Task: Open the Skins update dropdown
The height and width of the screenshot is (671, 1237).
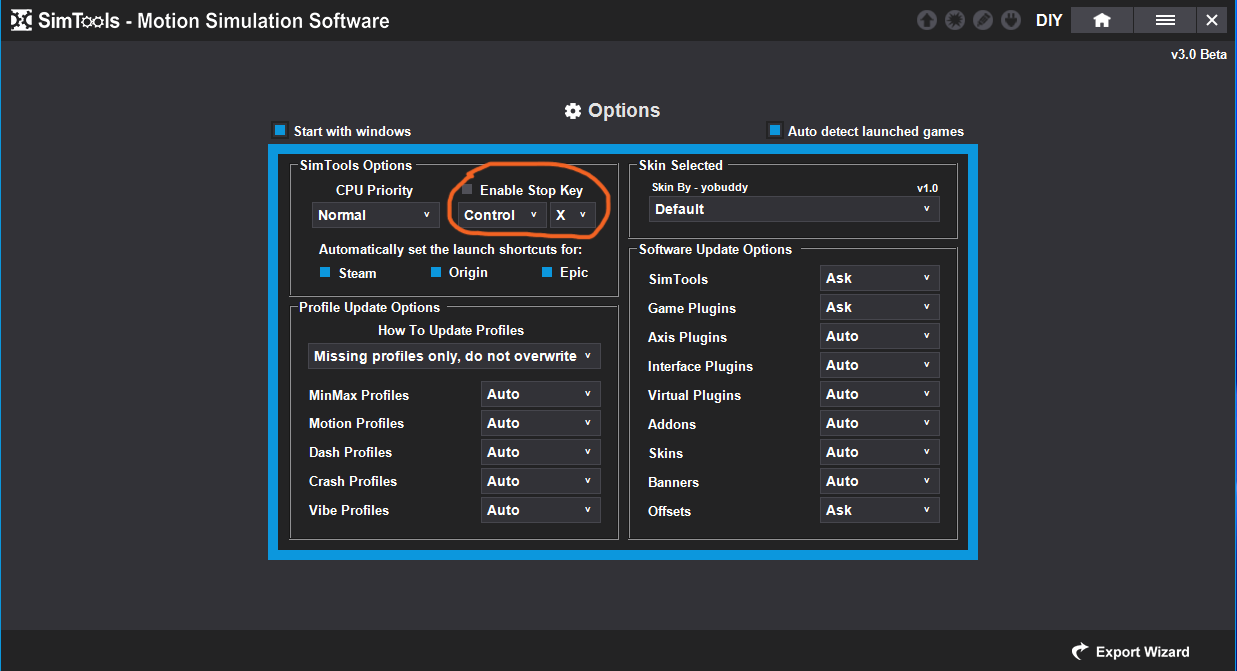Action: coord(880,452)
